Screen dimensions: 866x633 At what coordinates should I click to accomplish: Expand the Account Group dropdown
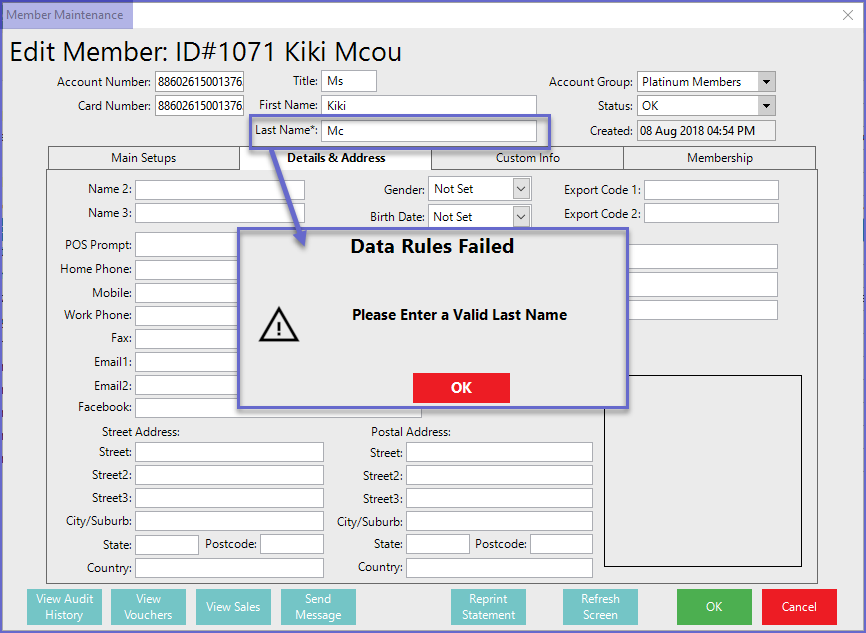pos(766,82)
